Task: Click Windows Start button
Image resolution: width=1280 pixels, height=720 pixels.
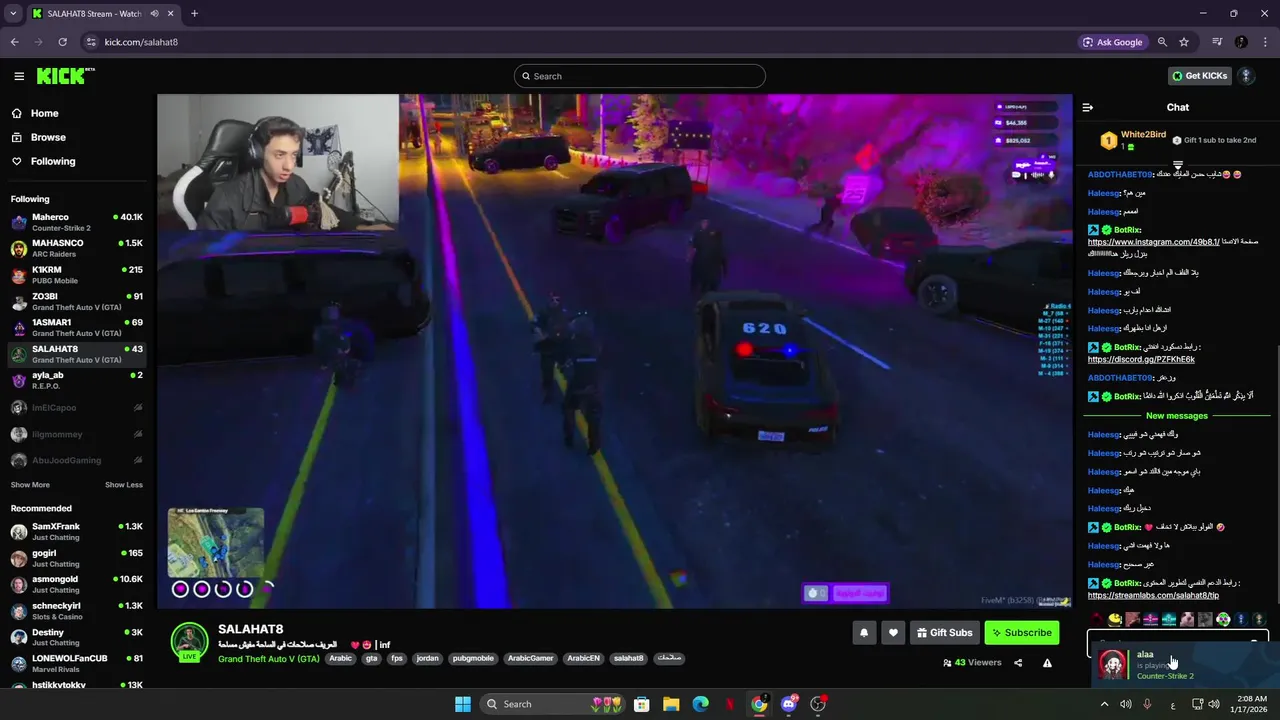Action: pos(462,704)
